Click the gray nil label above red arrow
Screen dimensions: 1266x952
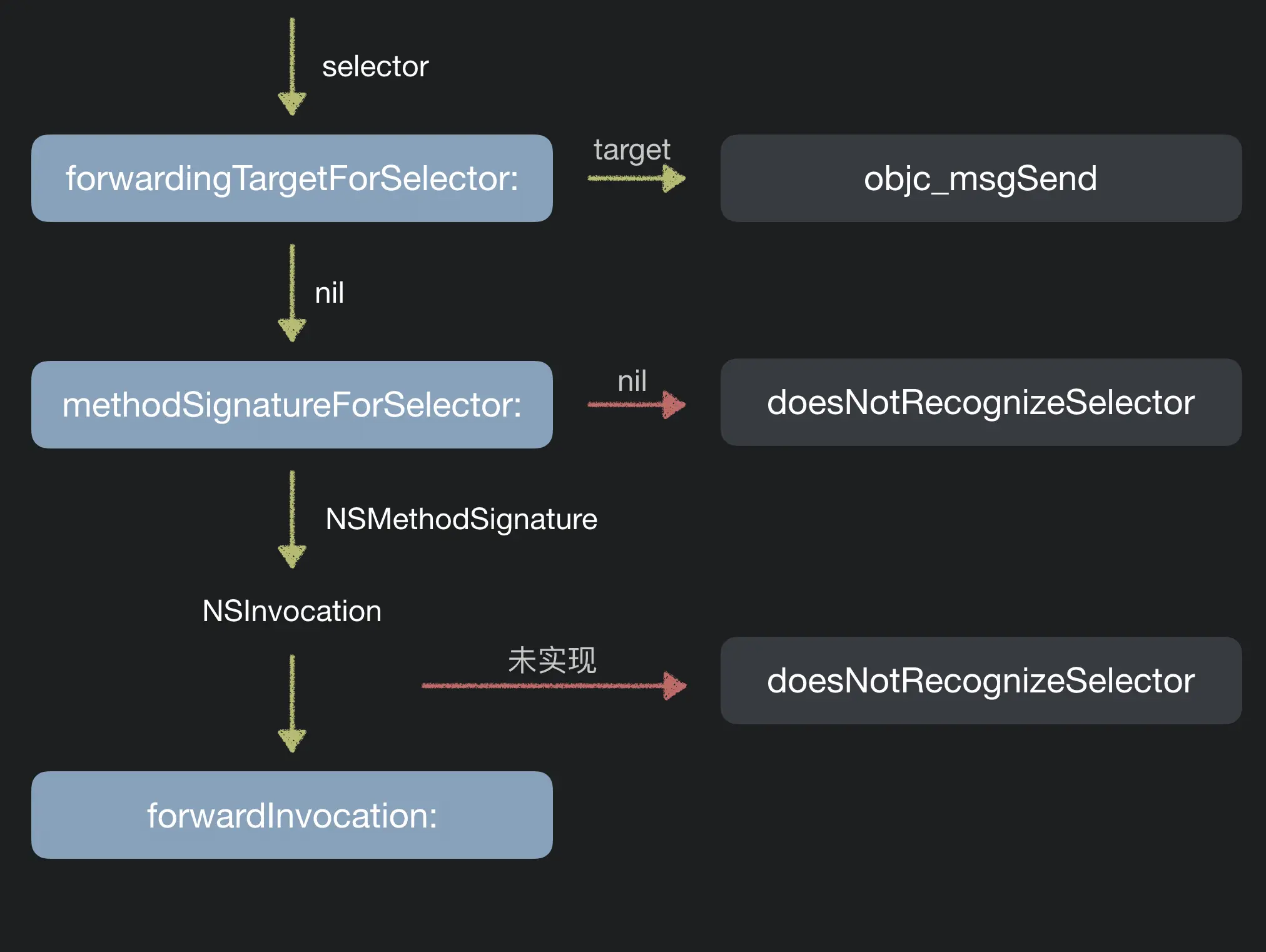coord(632,382)
